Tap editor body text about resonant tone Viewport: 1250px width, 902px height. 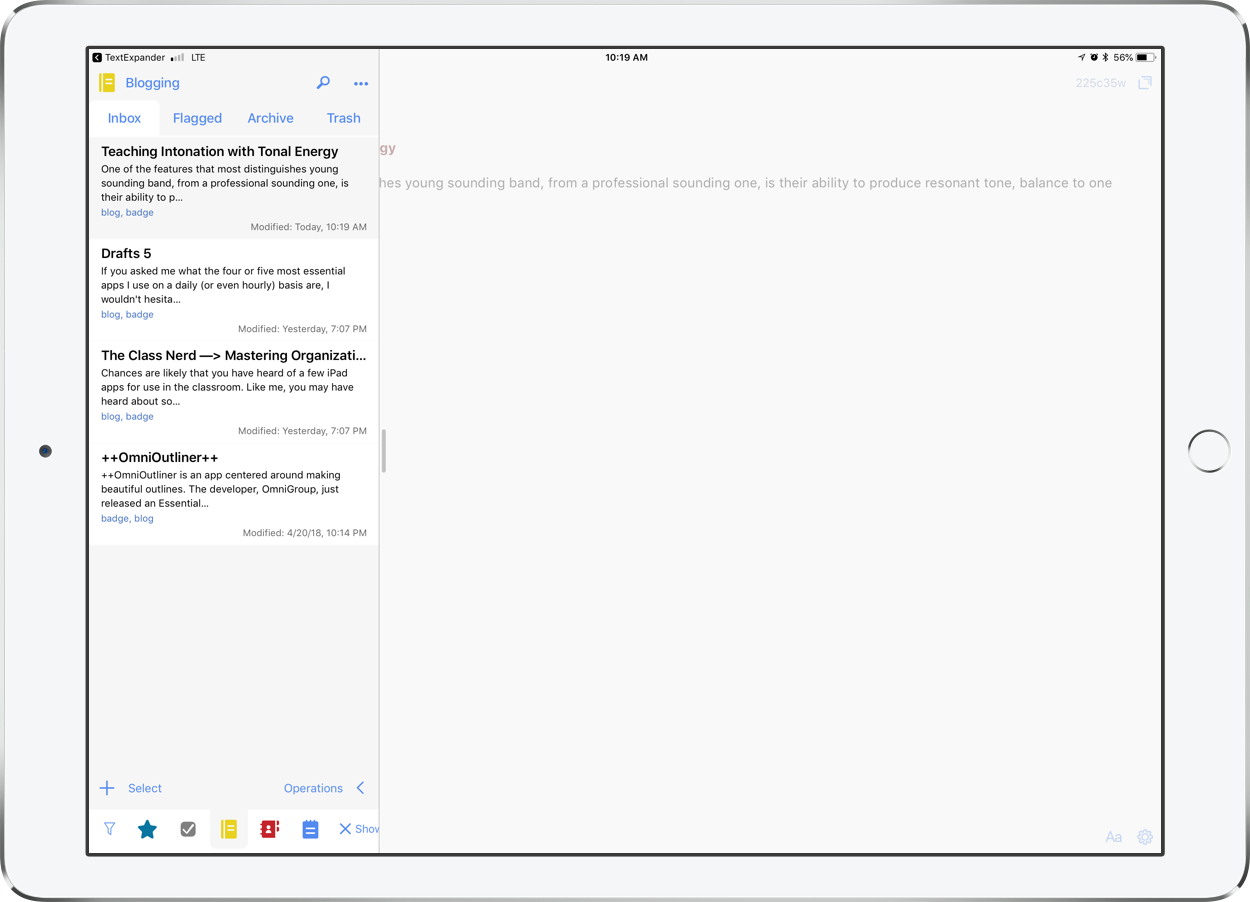coord(746,183)
